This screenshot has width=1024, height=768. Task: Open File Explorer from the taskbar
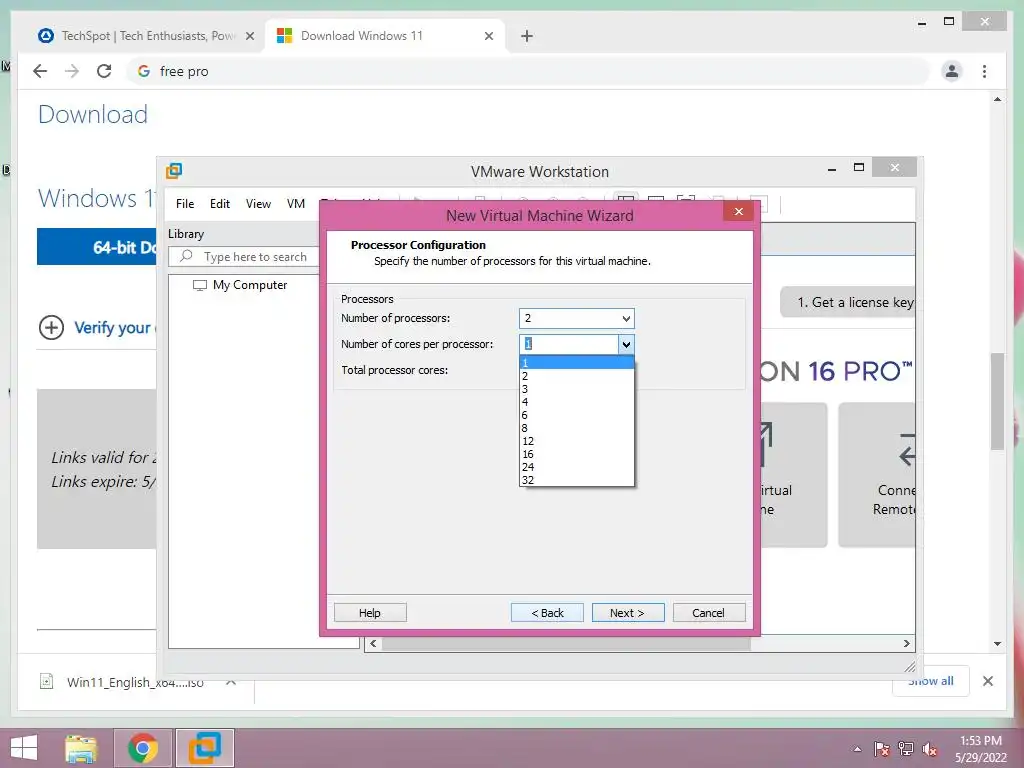[81, 748]
